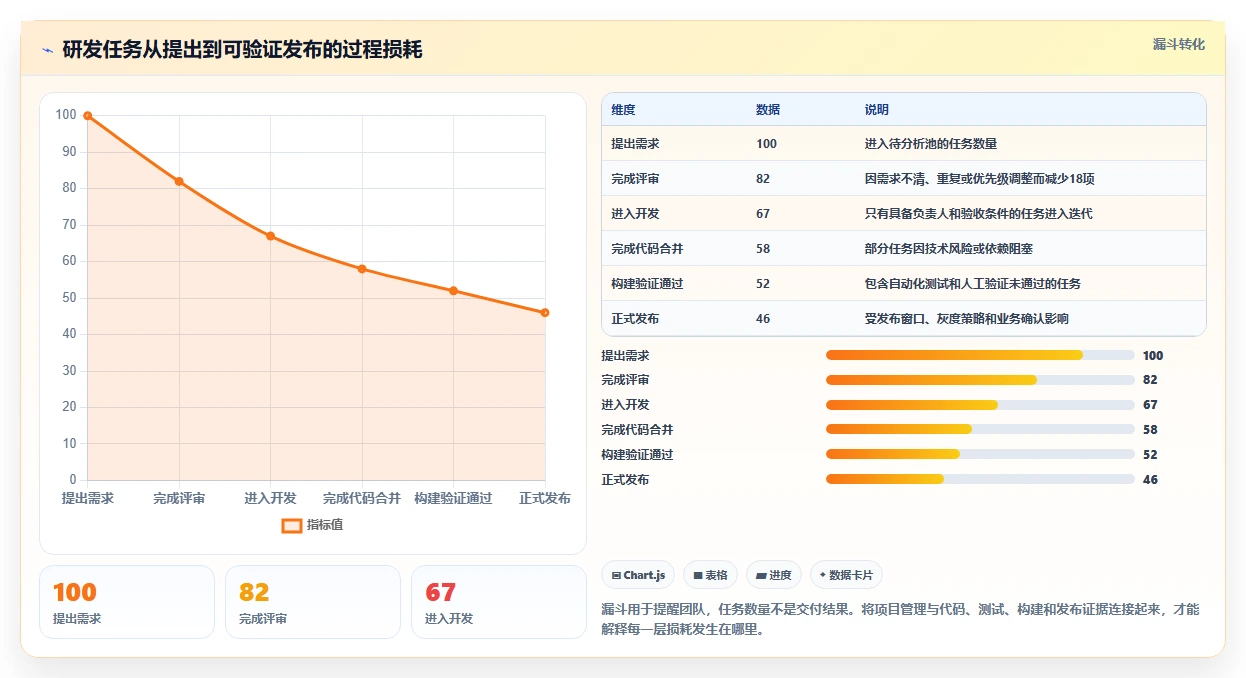Click the 构建验证通过 progress bar
The height and width of the screenshot is (678, 1246).
tap(980, 455)
